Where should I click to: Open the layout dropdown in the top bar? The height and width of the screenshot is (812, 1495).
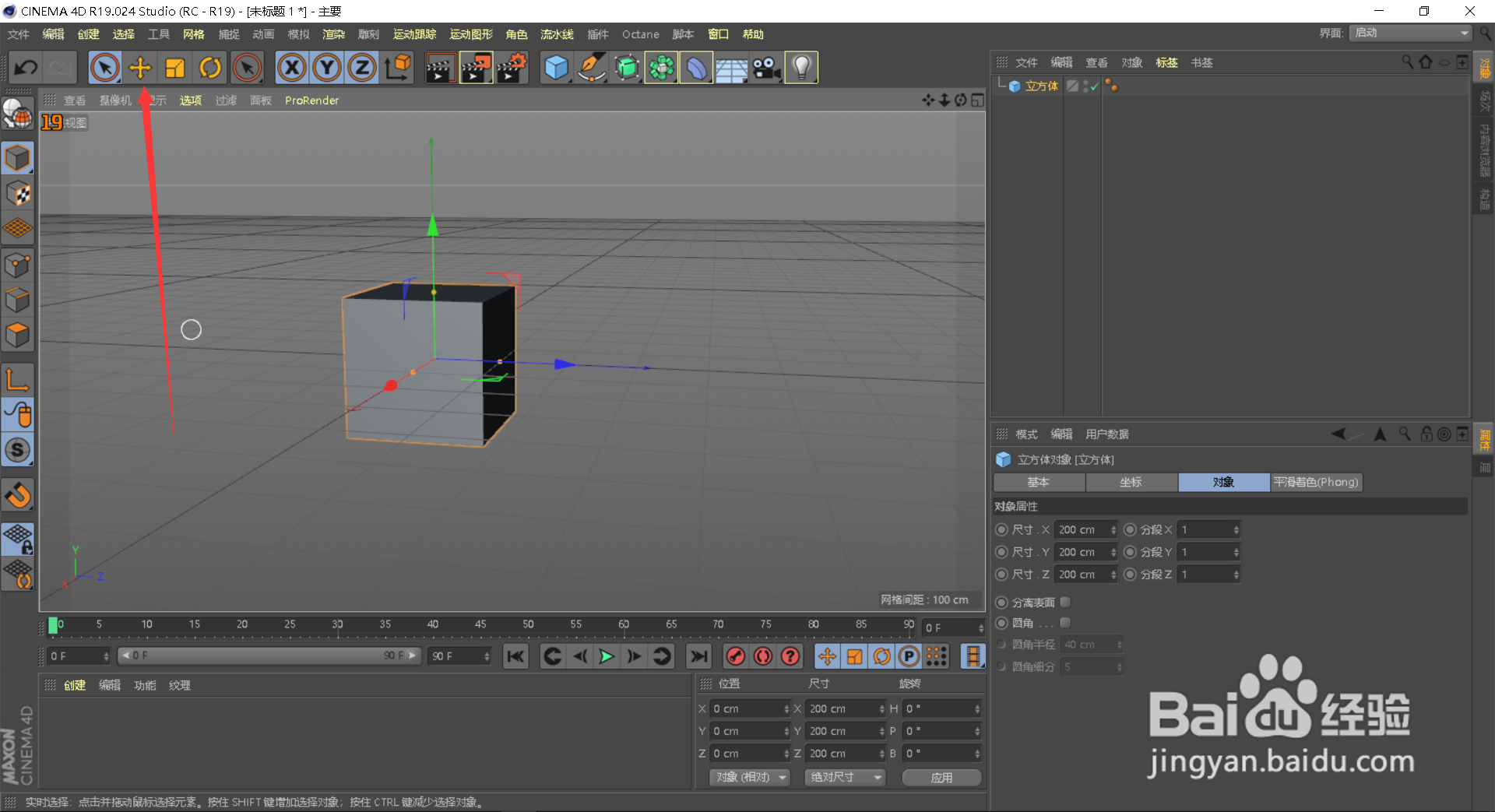click(x=1411, y=33)
